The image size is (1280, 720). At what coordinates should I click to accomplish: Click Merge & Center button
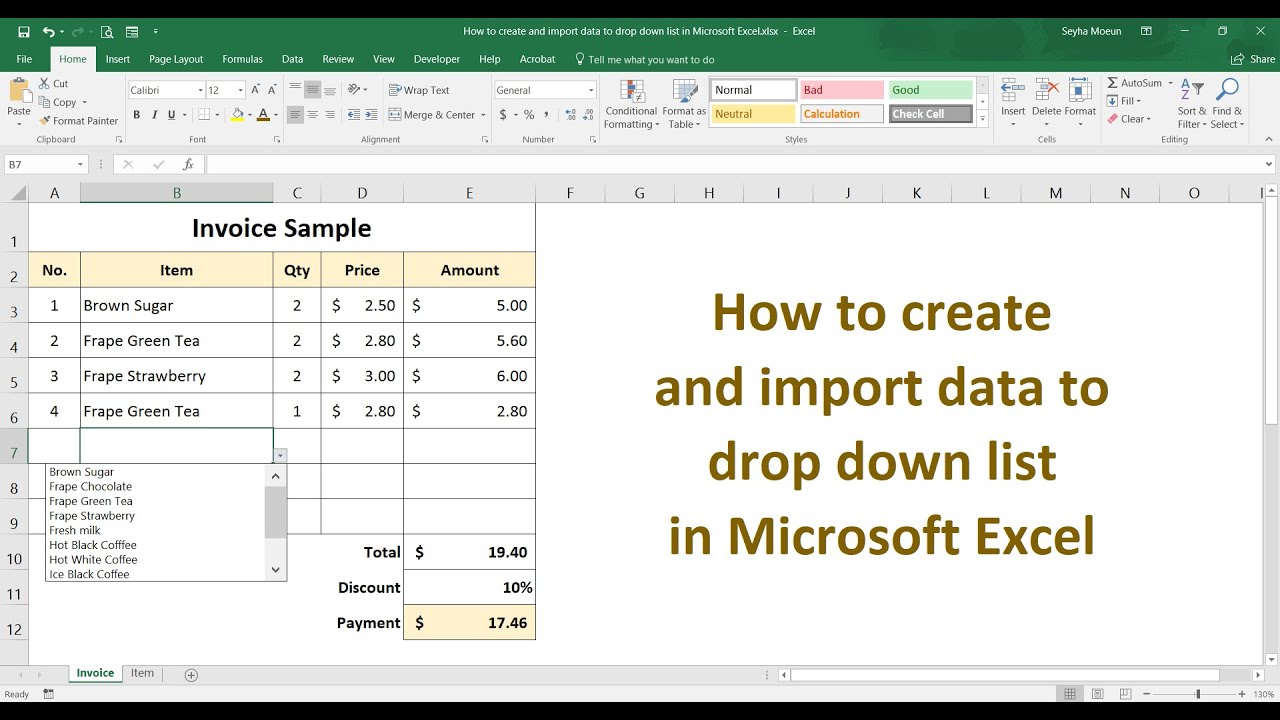[432, 115]
